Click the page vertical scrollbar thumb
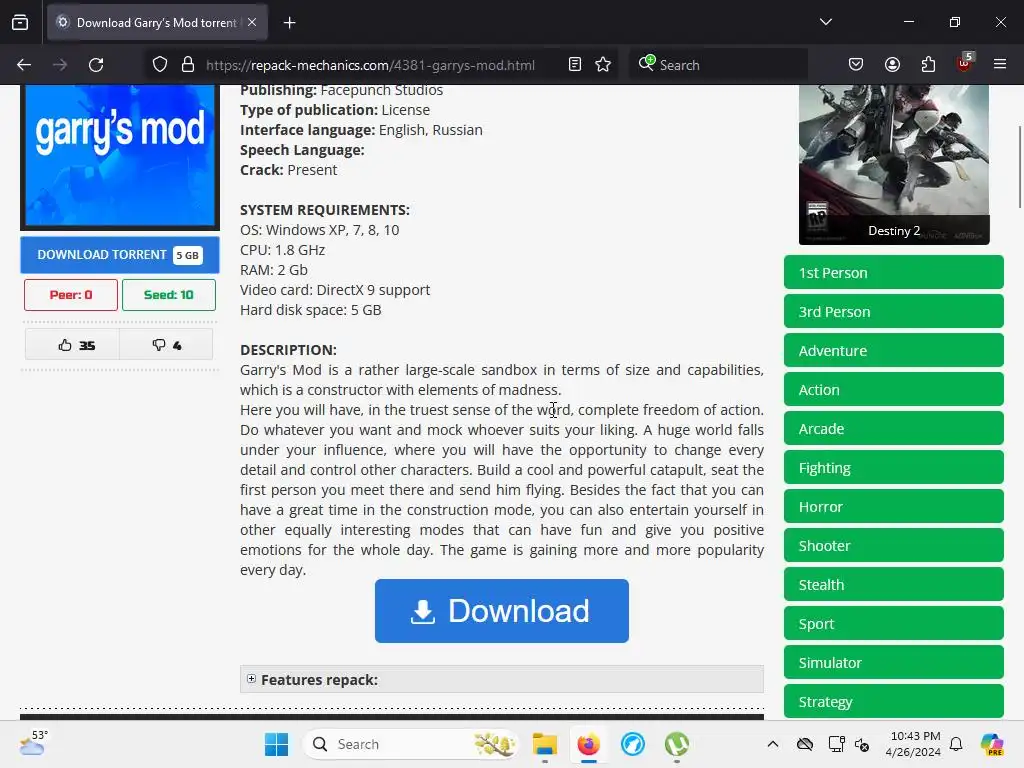 click(1019, 167)
